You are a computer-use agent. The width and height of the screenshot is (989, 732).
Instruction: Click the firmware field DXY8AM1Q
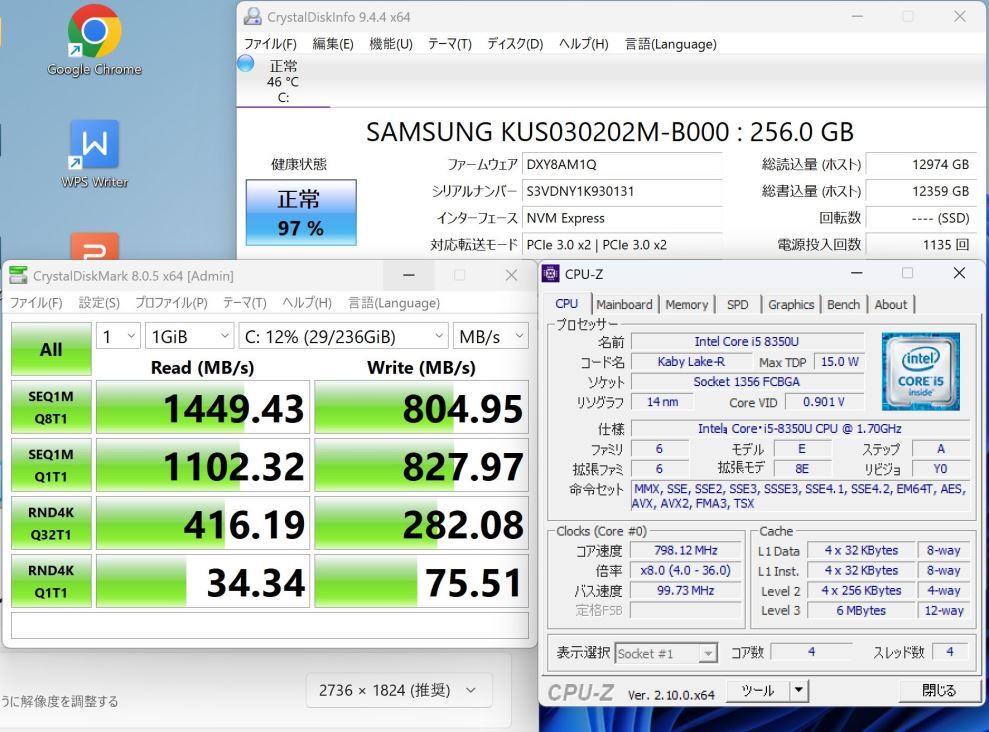tap(622, 165)
